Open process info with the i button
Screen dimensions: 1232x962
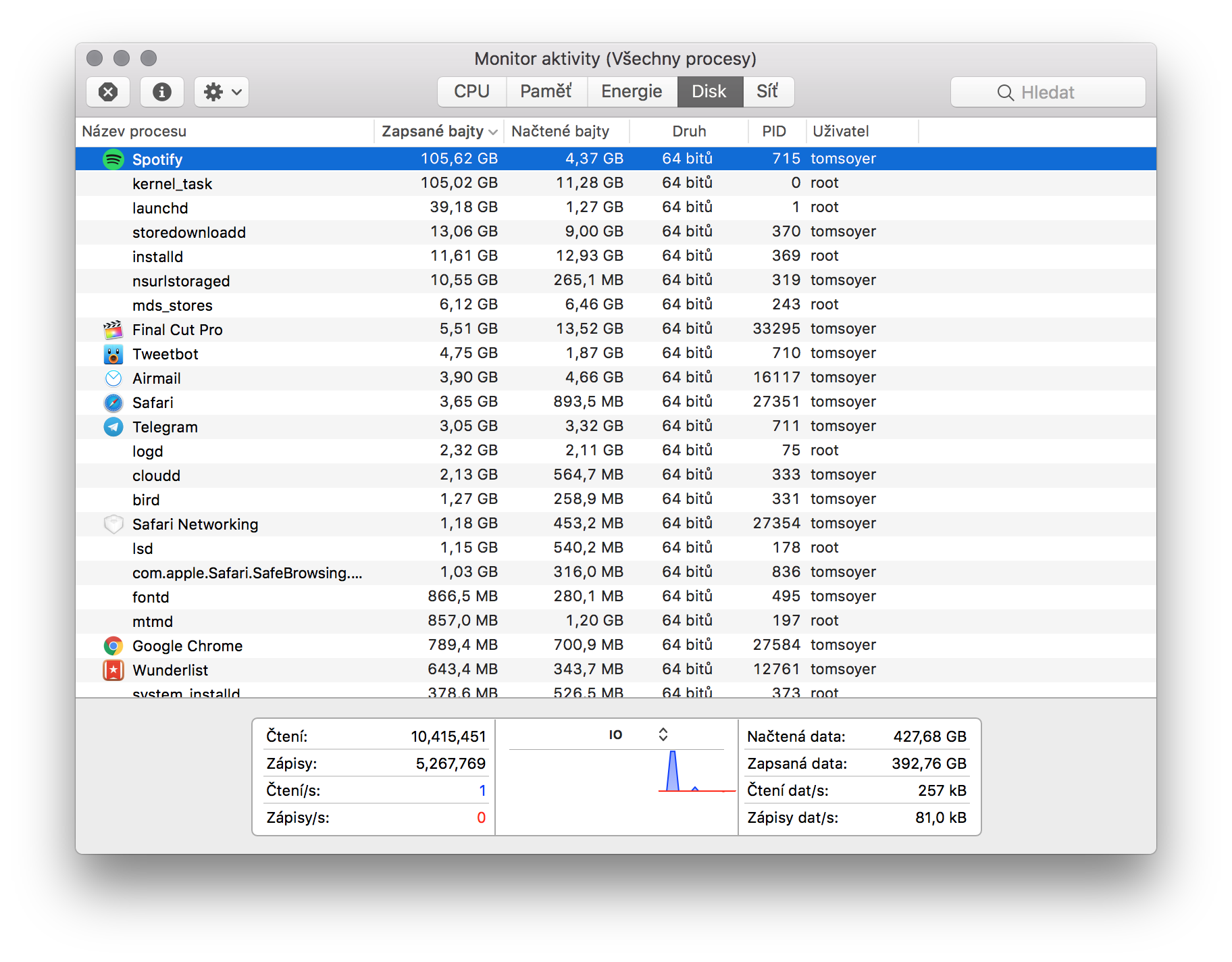point(162,92)
